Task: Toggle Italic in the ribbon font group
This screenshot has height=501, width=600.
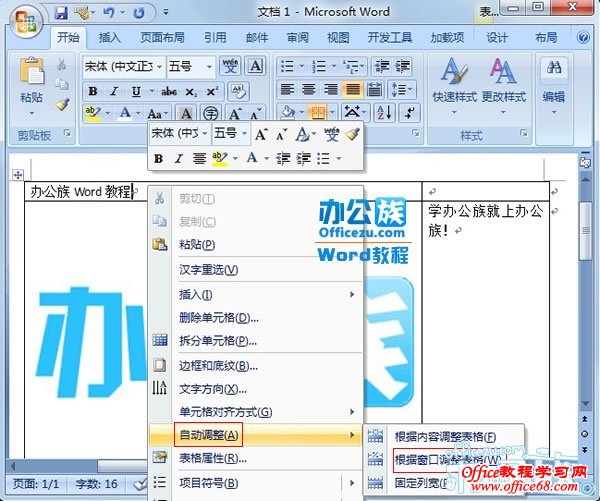Action: click(x=114, y=91)
